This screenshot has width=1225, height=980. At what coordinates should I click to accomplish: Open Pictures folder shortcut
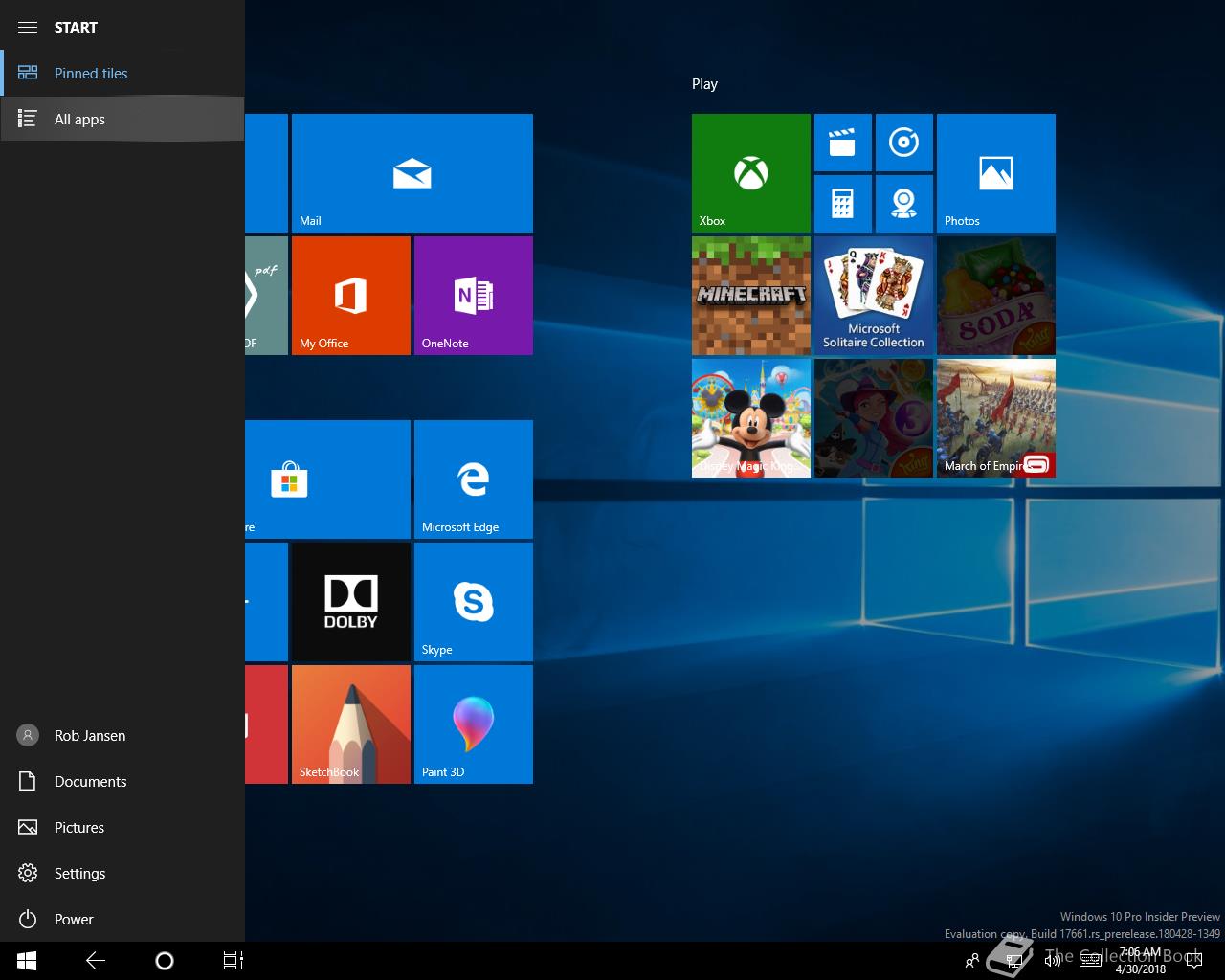pyautogui.click(x=122, y=827)
